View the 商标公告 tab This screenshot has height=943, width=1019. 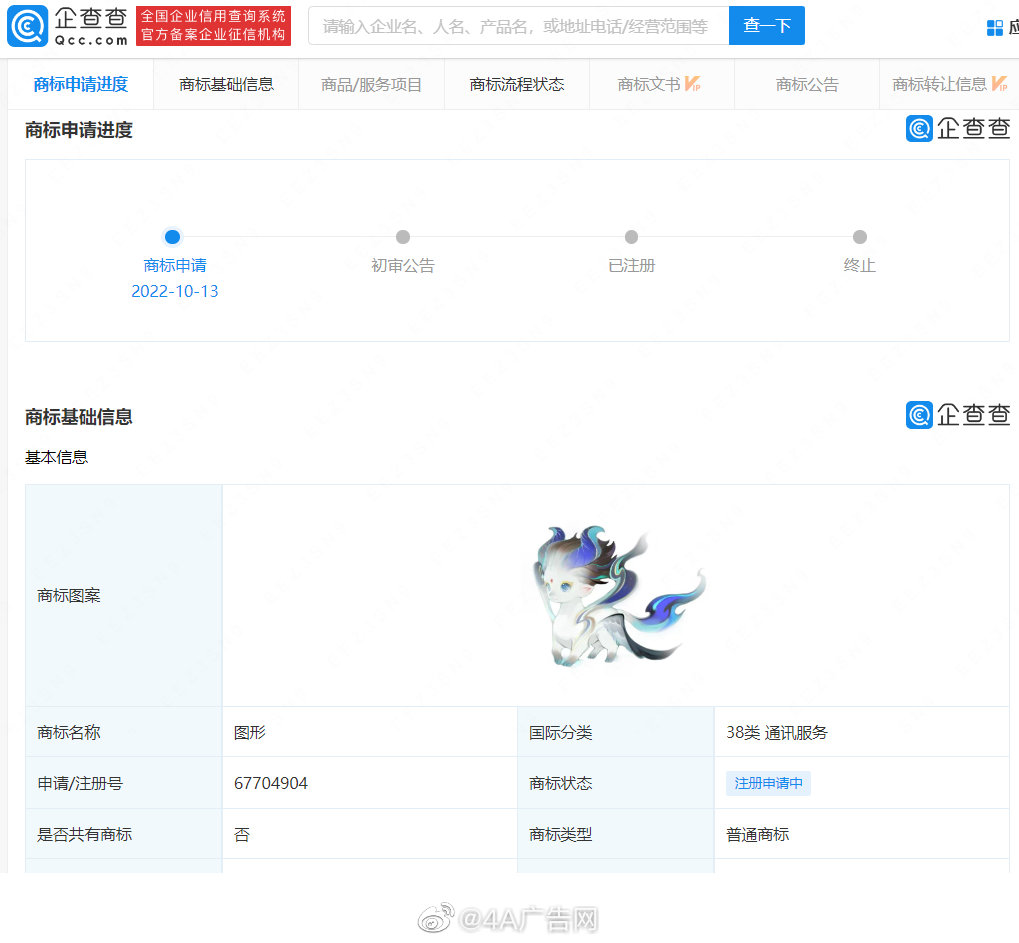click(x=807, y=84)
